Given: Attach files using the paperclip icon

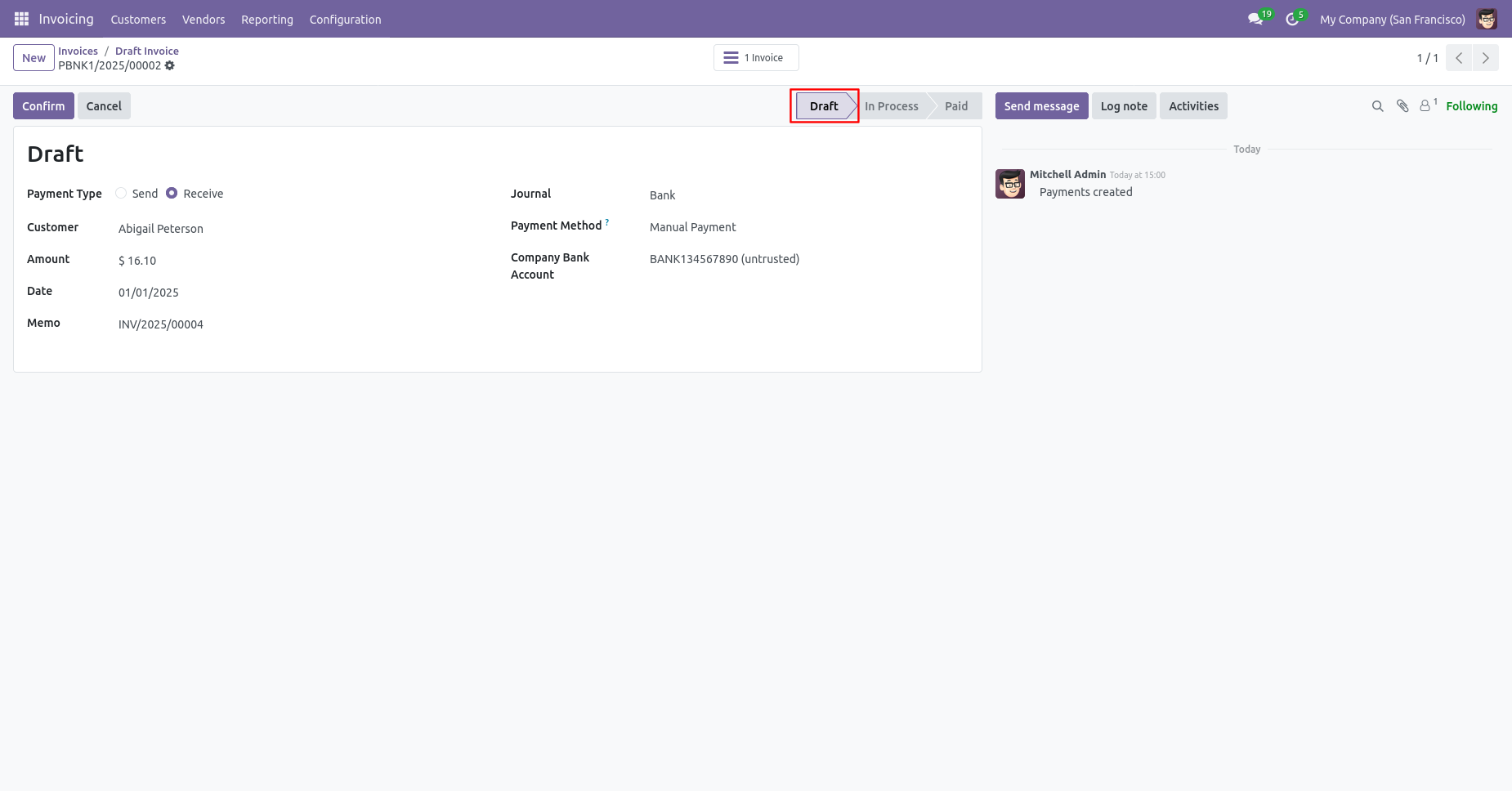Looking at the screenshot, I should pyautogui.click(x=1402, y=106).
